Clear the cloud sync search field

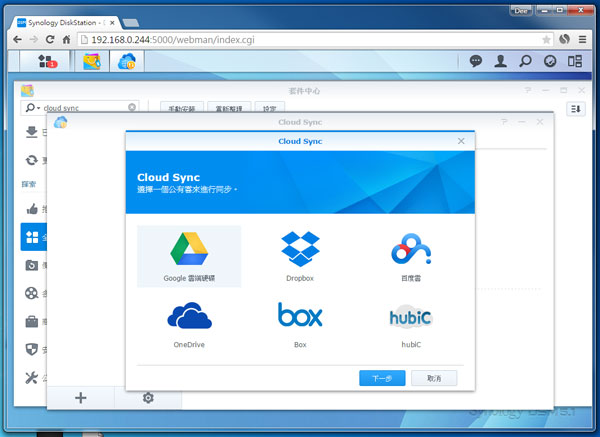click(x=132, y=107)
